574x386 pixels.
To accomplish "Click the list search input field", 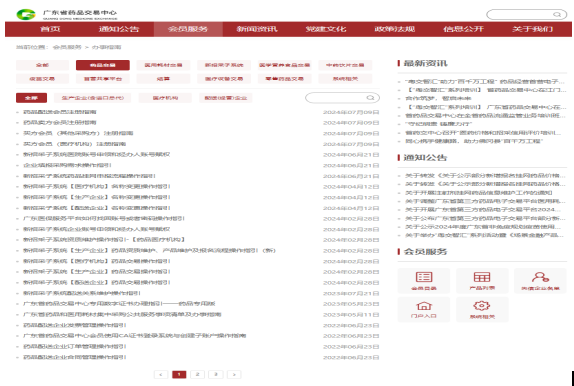I will point(336,98).
